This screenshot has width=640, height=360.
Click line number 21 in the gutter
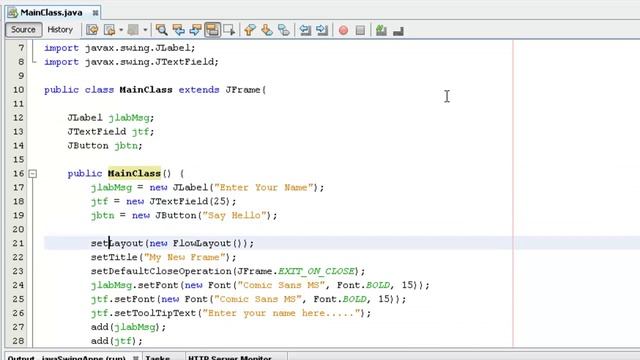click(x=18, y=243)
